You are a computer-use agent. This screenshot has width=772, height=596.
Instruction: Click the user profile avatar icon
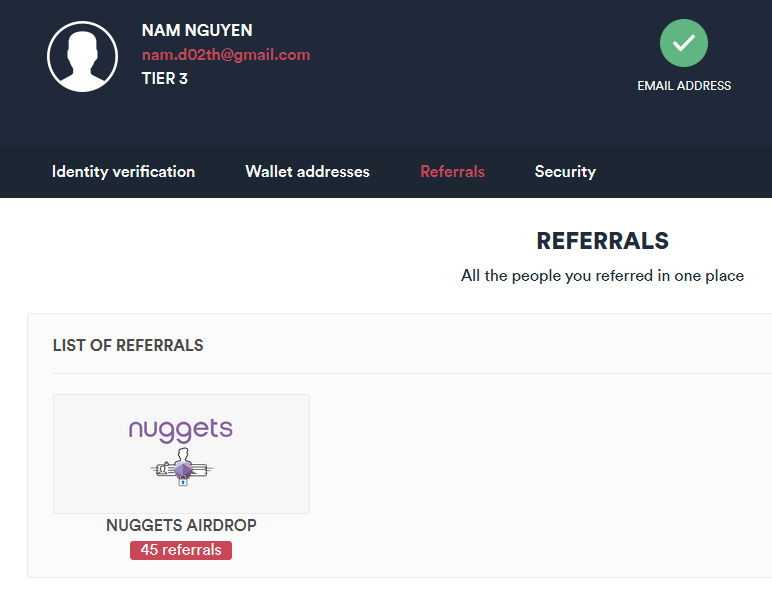[82, 57]
